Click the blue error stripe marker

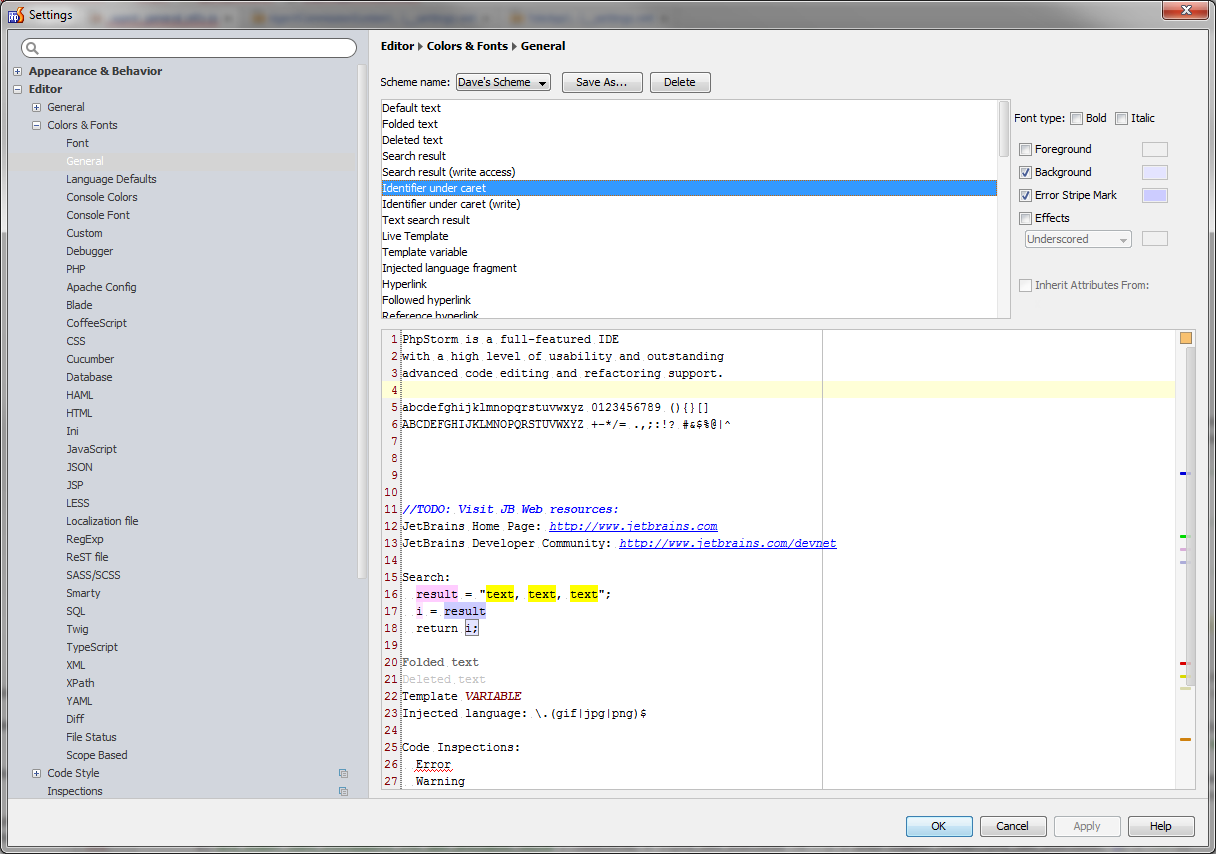click(1184, 473)
